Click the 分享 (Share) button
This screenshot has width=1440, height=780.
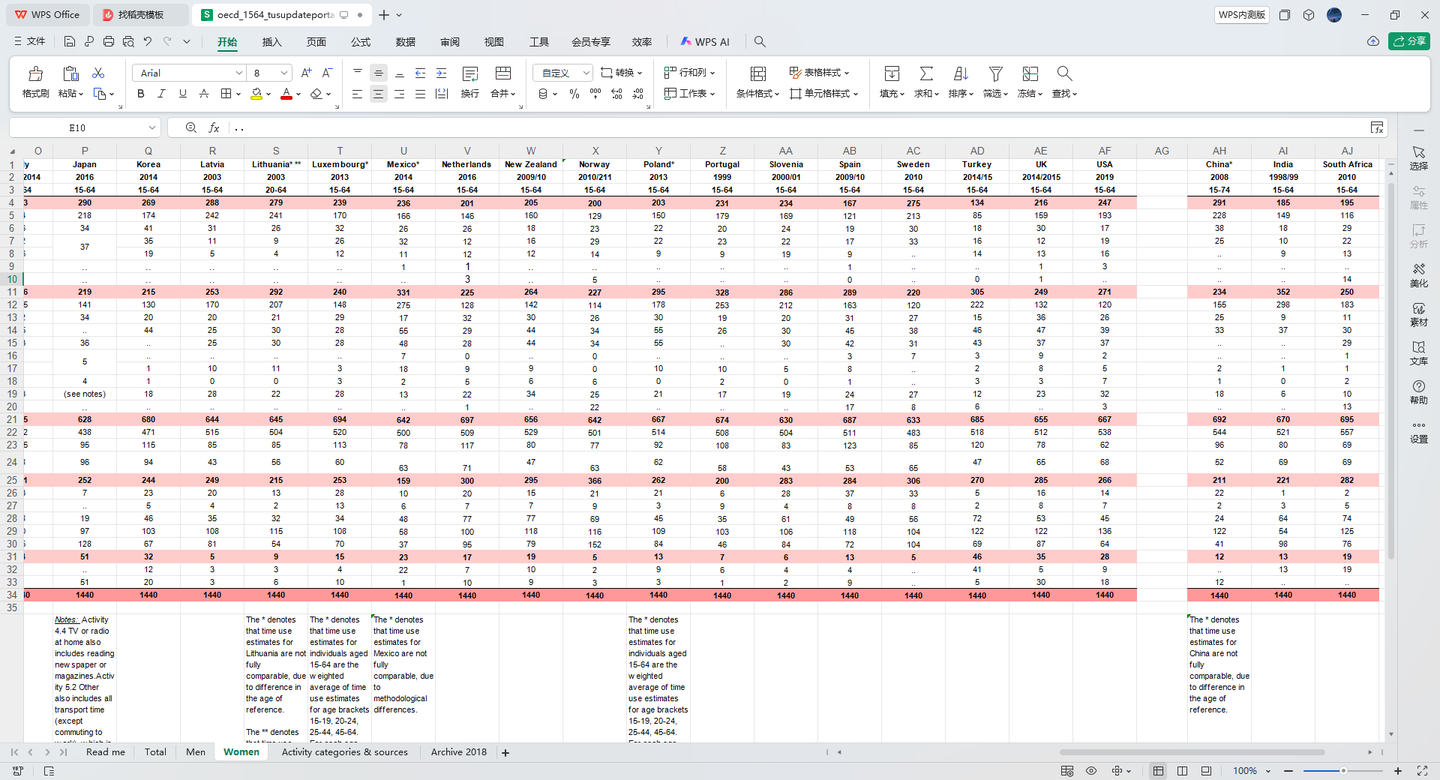[x=1410, y=41]
